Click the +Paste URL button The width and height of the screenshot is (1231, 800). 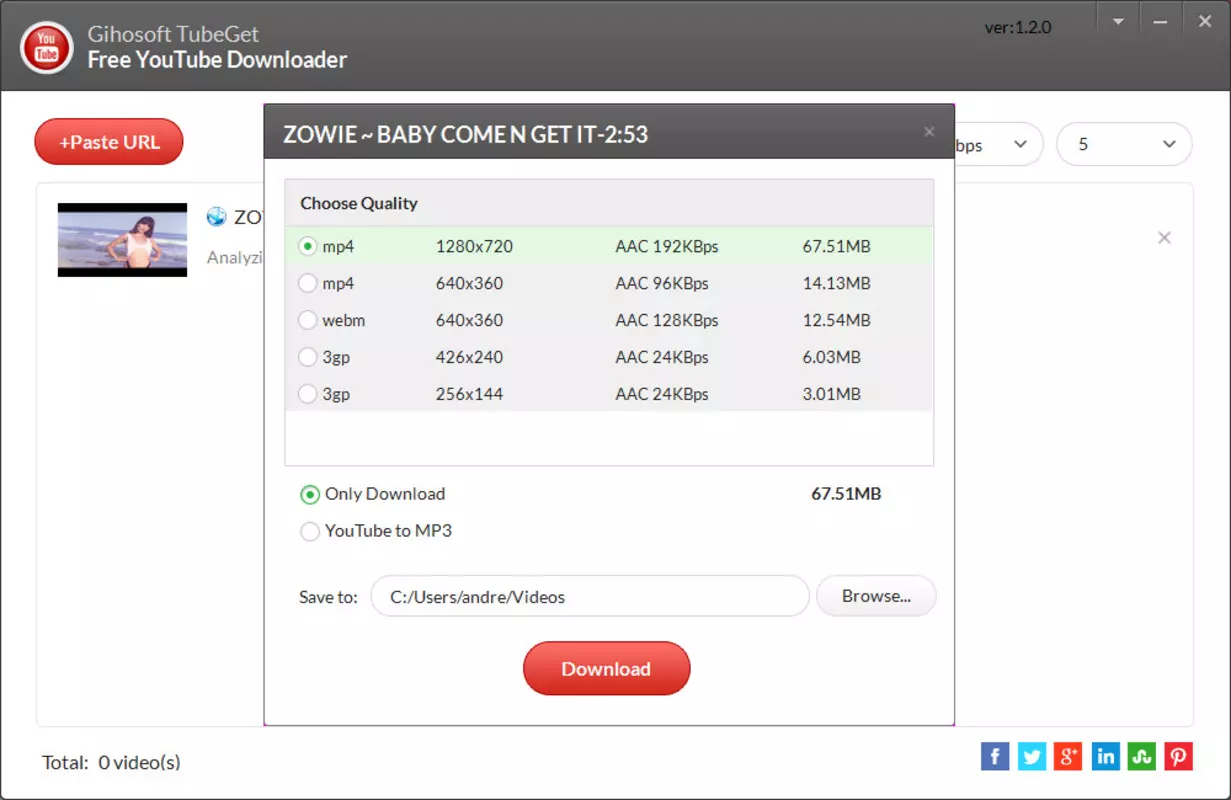click(x=109, y=142)
